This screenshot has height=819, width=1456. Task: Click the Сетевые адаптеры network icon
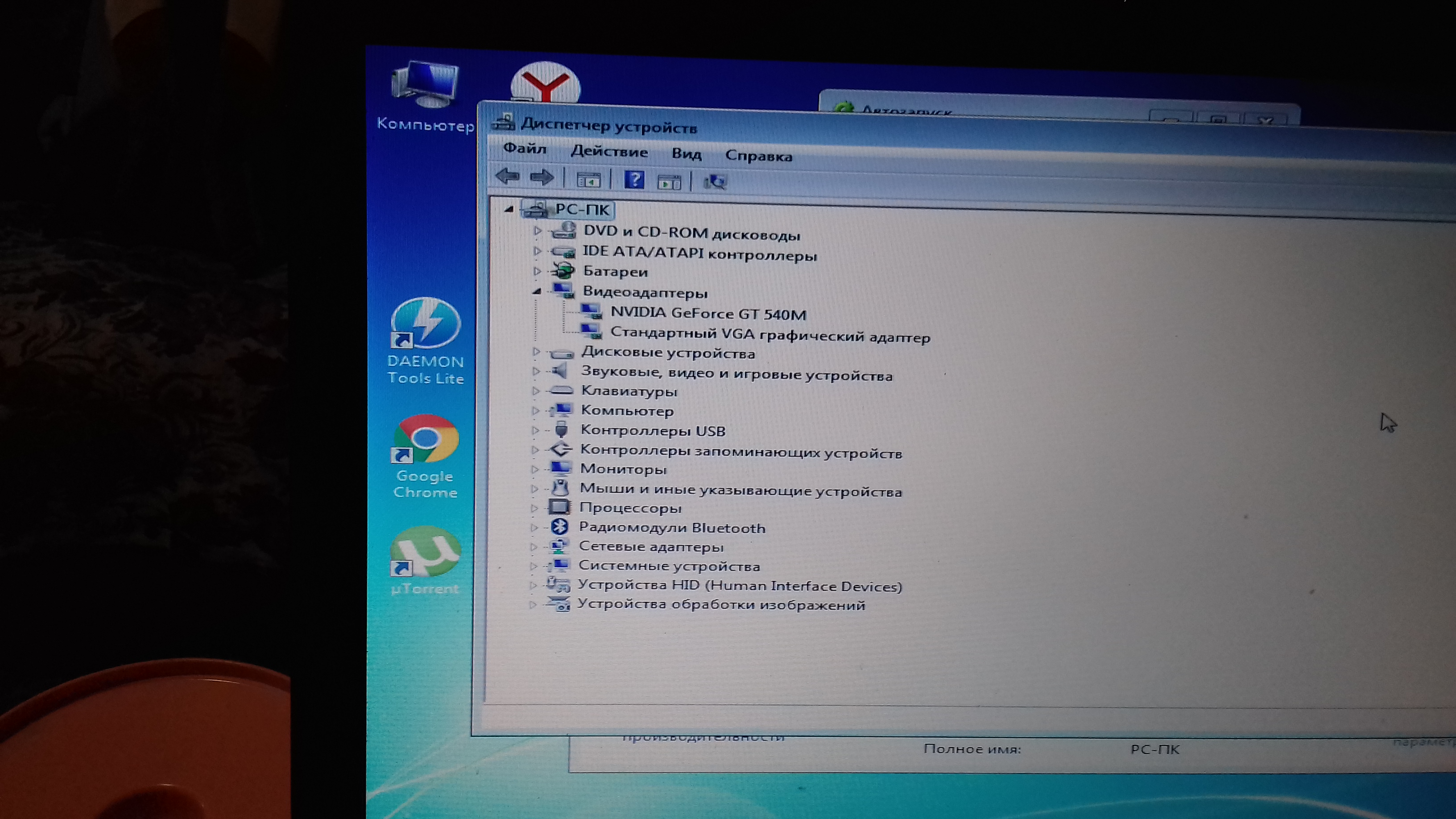(558, 546)
